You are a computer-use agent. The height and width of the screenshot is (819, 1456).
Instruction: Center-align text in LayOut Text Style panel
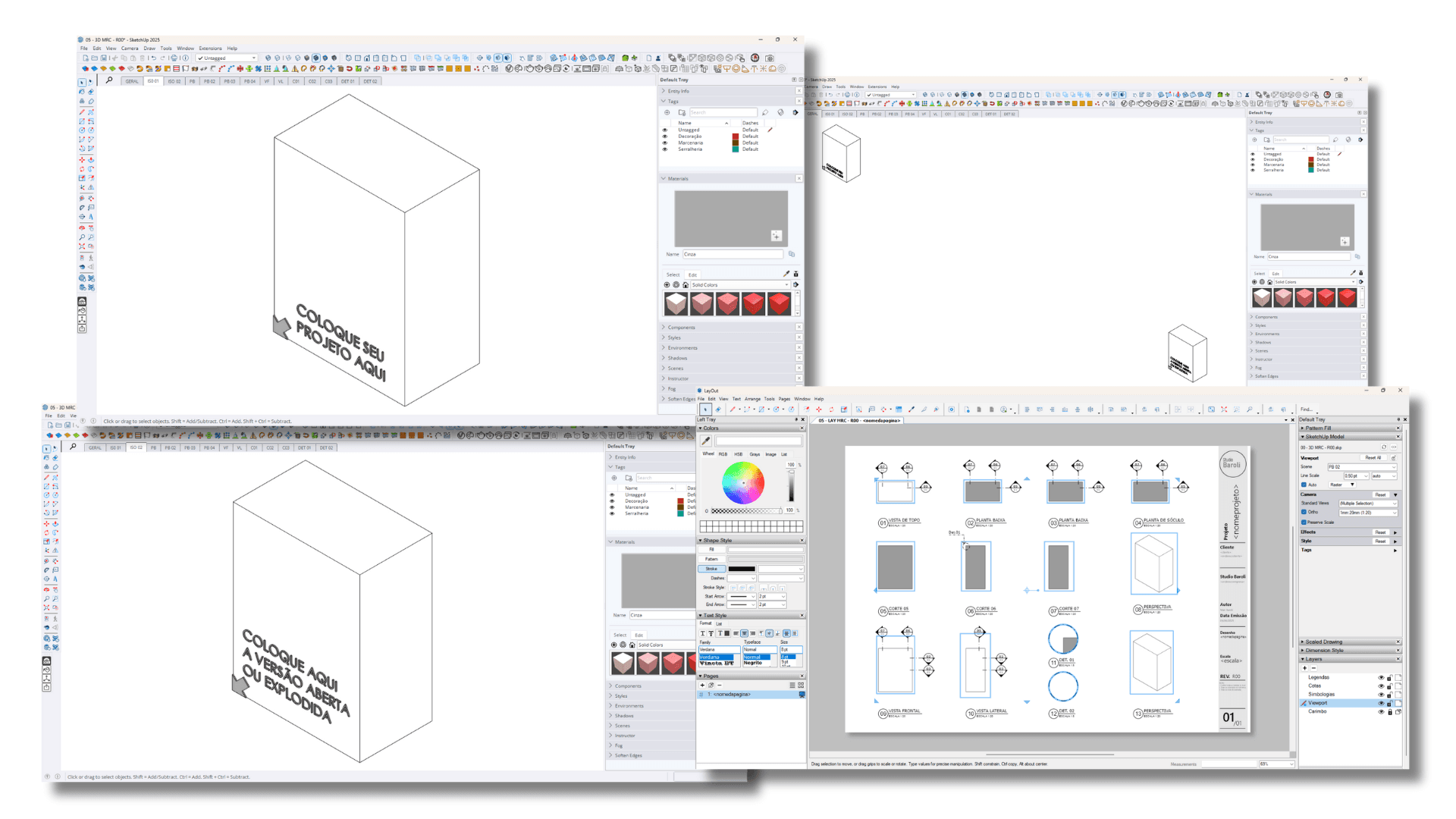(743, 633)
